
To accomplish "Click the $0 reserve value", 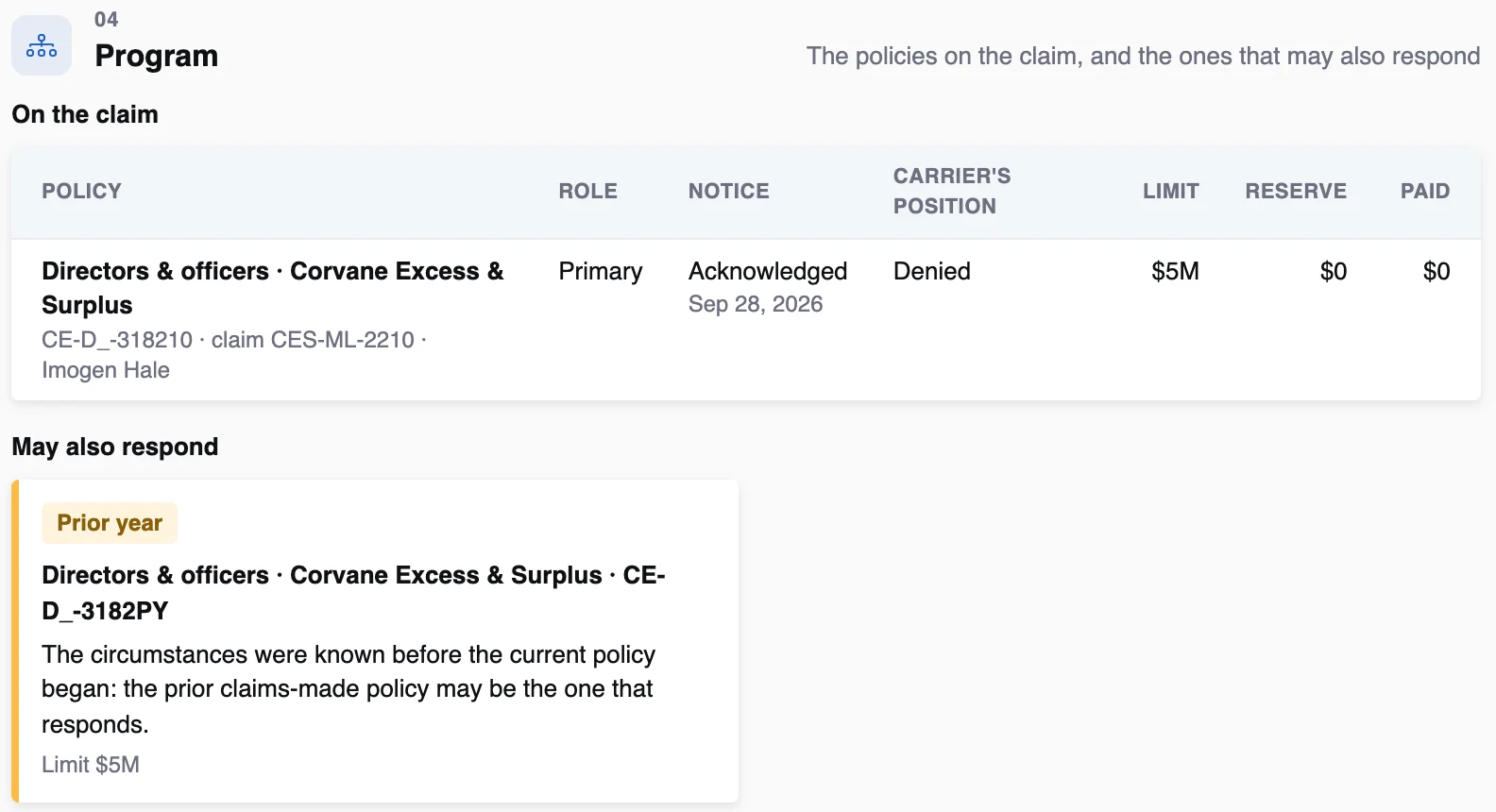I will (1334, 271).
